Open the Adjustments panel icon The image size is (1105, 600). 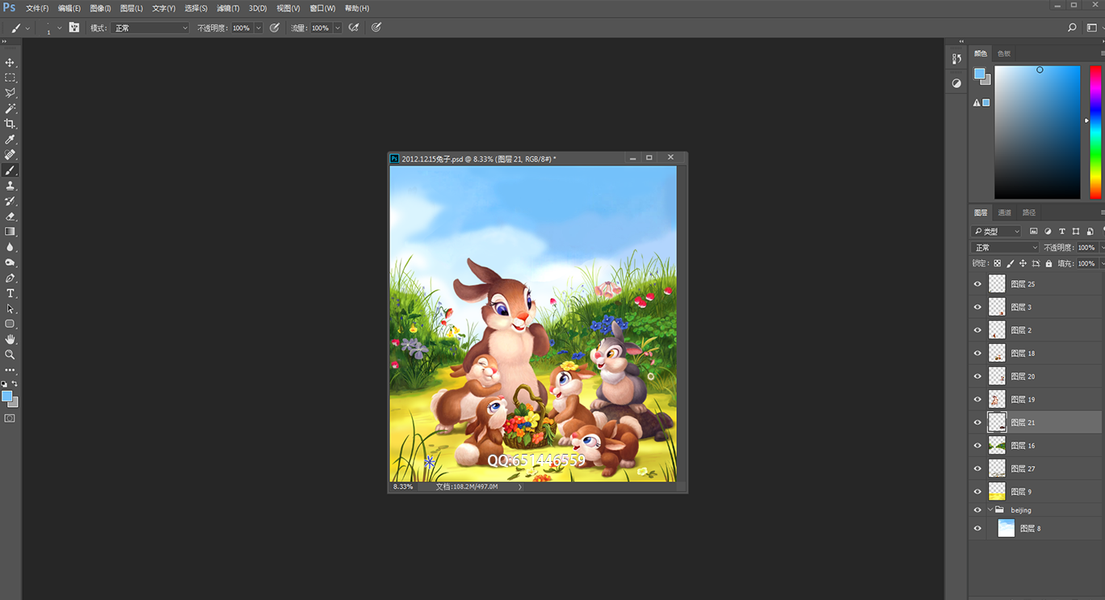tap(956, 83)
